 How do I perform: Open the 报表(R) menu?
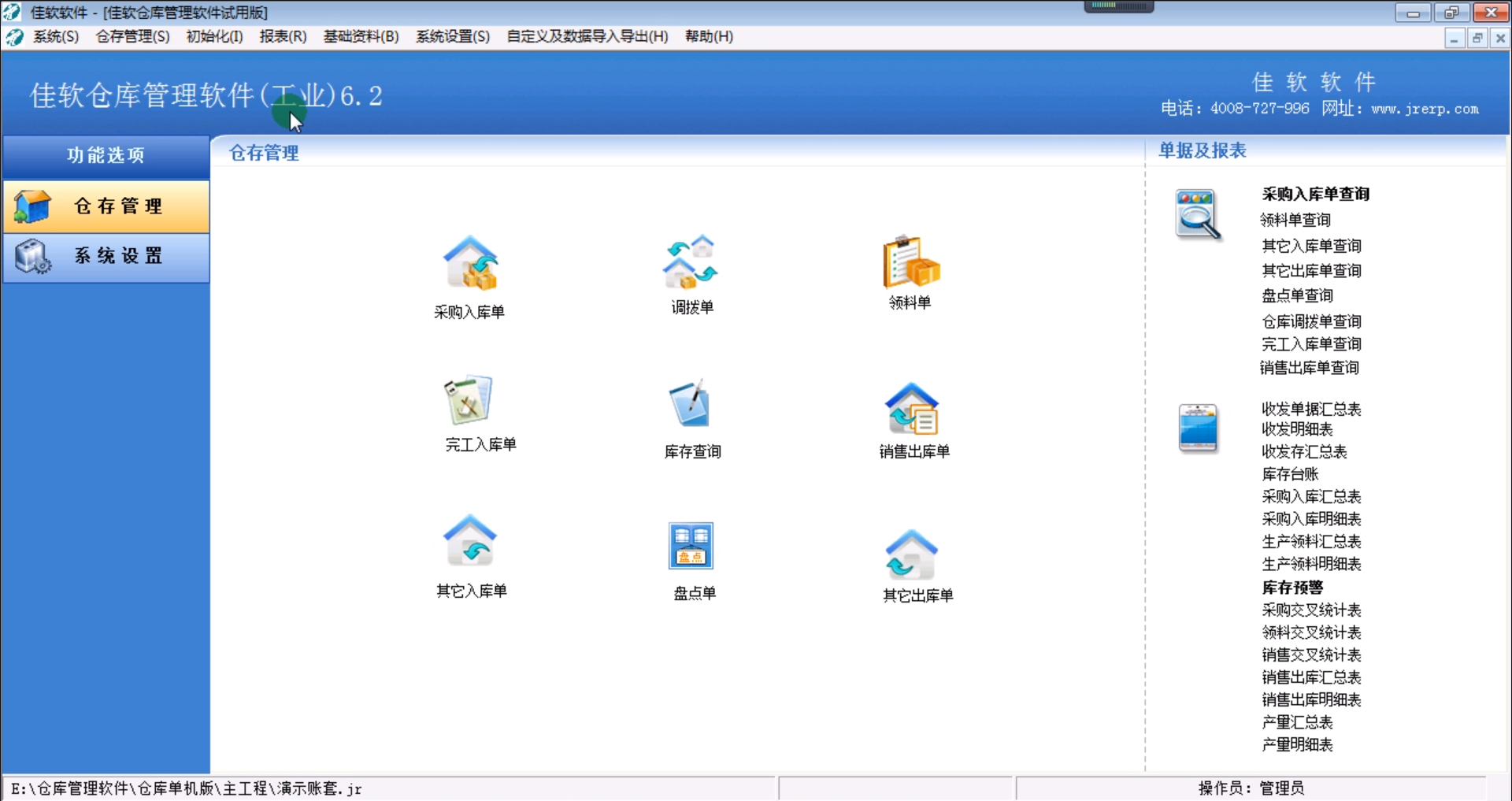[283, 37]
